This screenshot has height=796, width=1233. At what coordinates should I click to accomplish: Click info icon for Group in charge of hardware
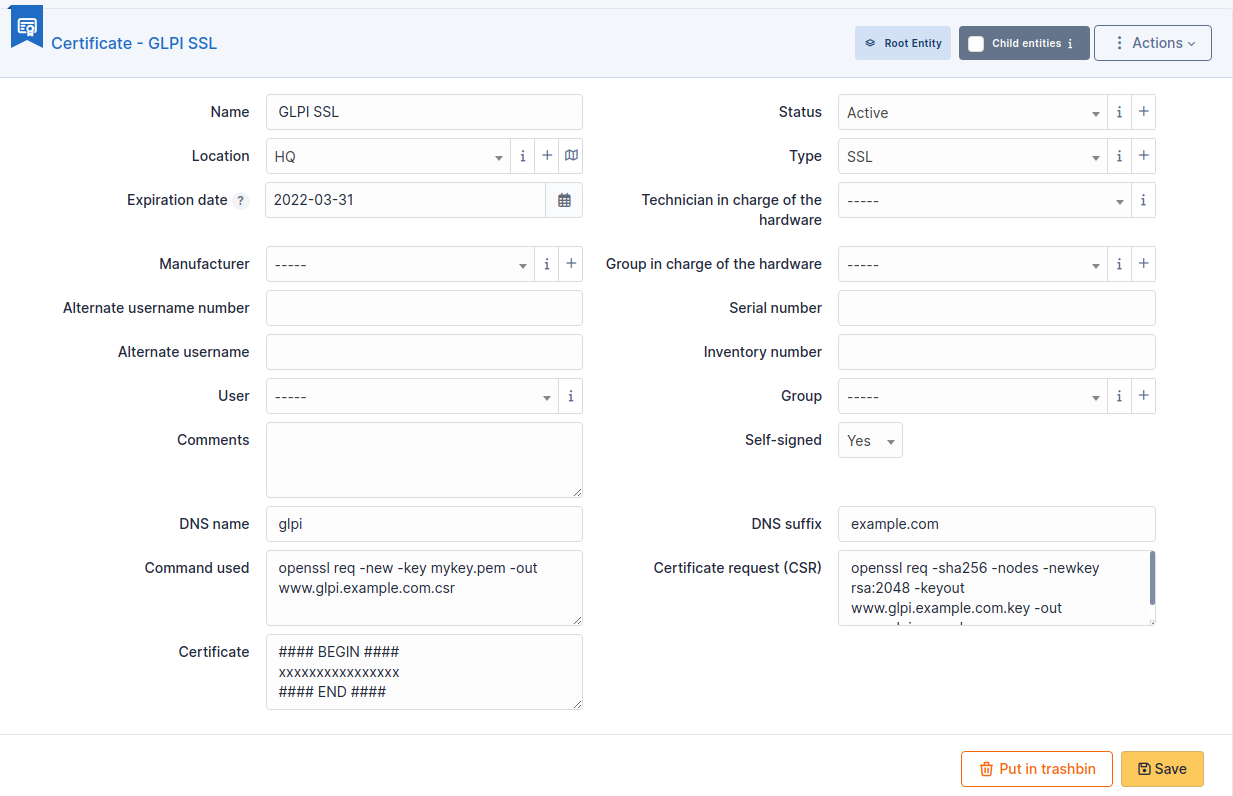(x=1119, y=264)
